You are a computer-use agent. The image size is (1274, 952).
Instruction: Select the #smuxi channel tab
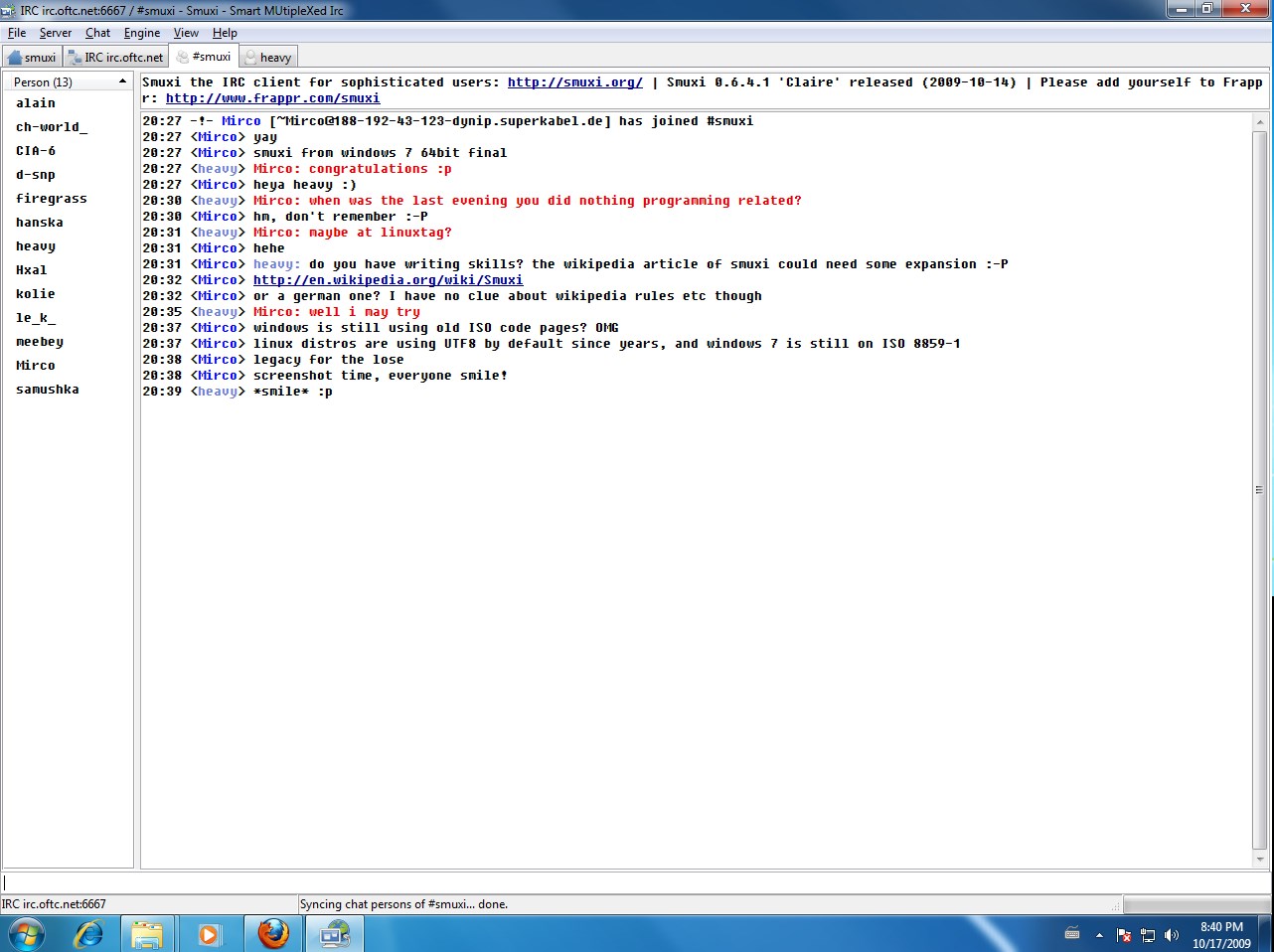pos(204,57)
